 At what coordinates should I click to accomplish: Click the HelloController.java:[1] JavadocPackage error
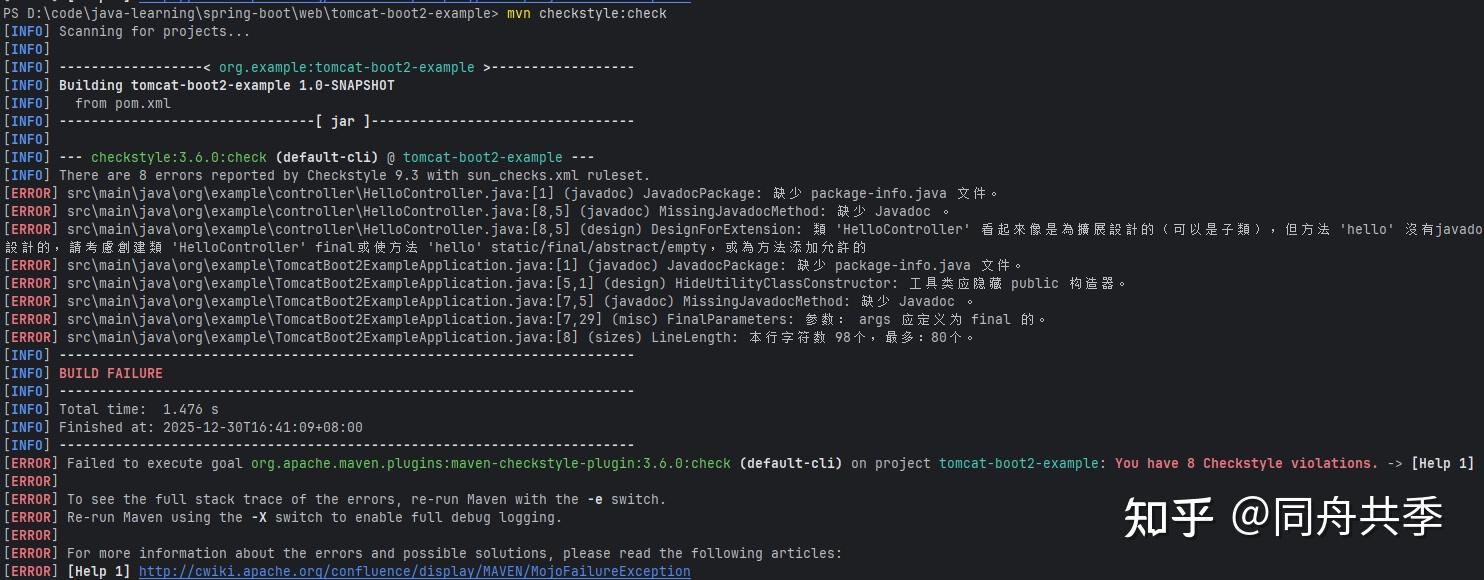coord(502,193)
